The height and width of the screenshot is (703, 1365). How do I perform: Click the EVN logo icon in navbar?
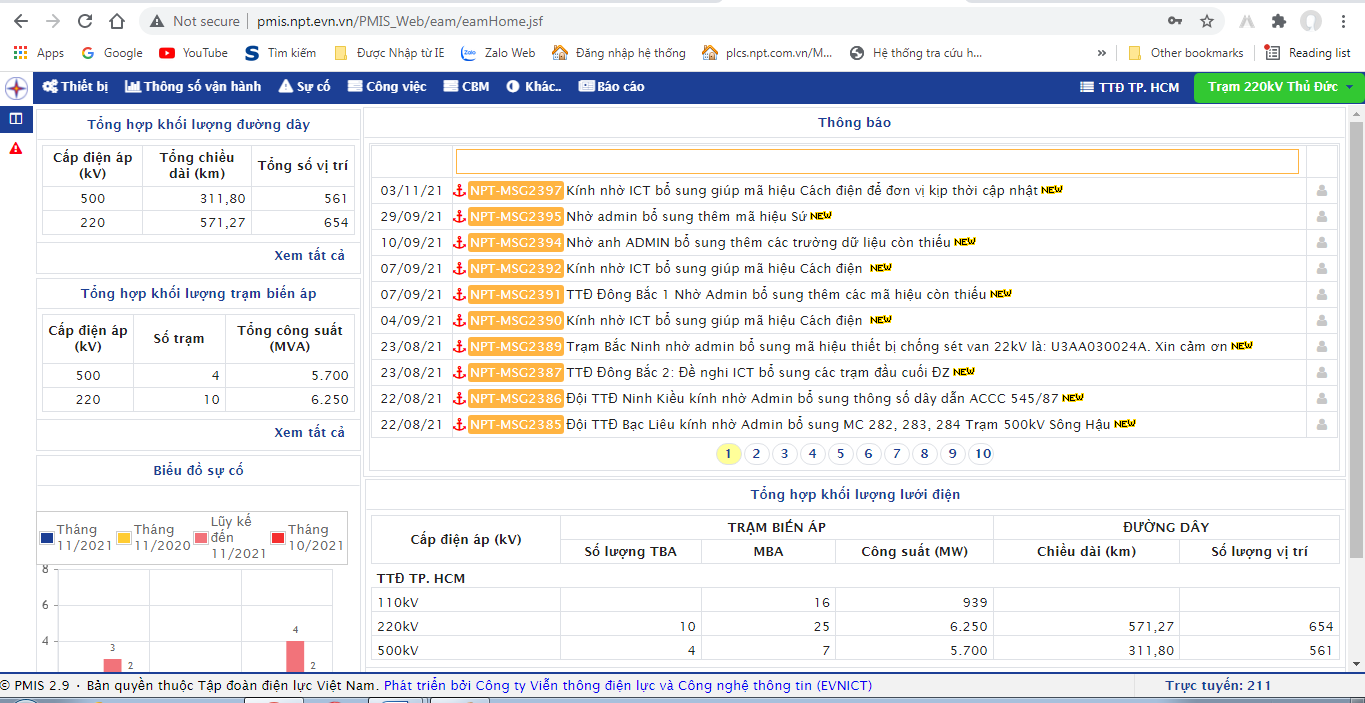click(16, 88)
